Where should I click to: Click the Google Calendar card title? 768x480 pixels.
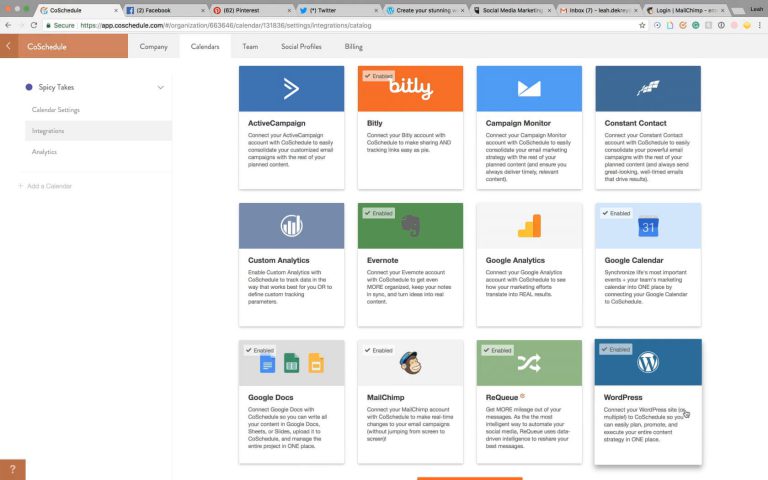[634, 260]
